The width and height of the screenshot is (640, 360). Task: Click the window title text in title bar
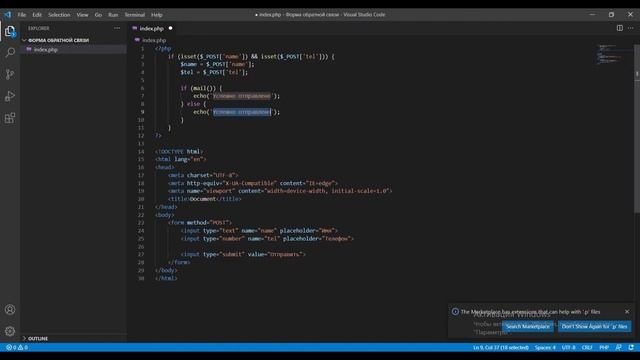320,15
